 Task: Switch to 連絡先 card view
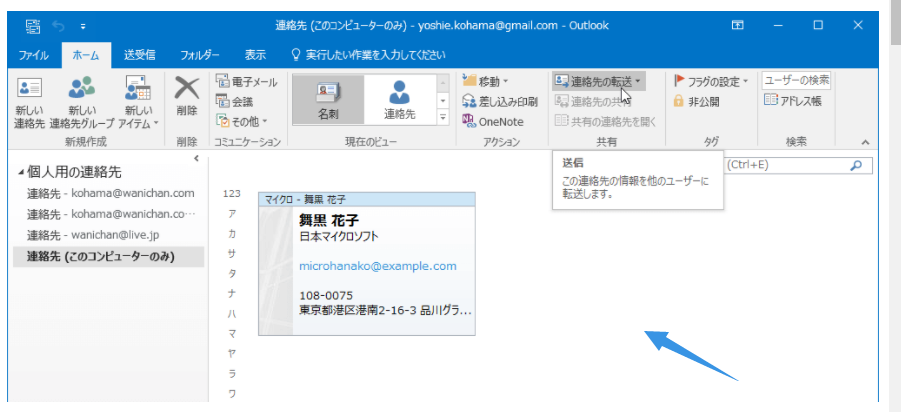coord(399,100)
